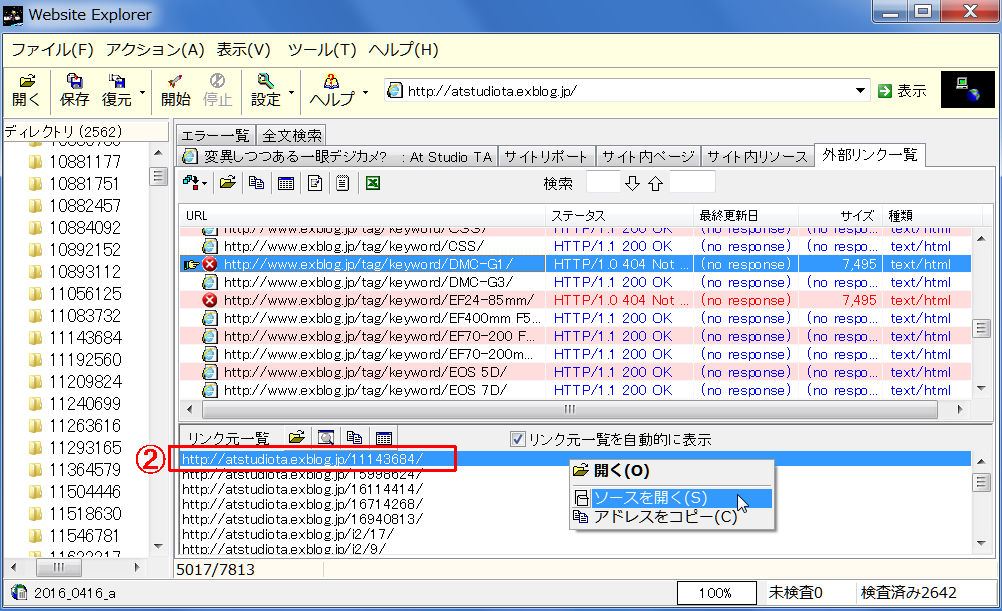Select link source atstudiota.exblog.jp/16114414/
This screenshot has height=611, width=1002.
302,489
